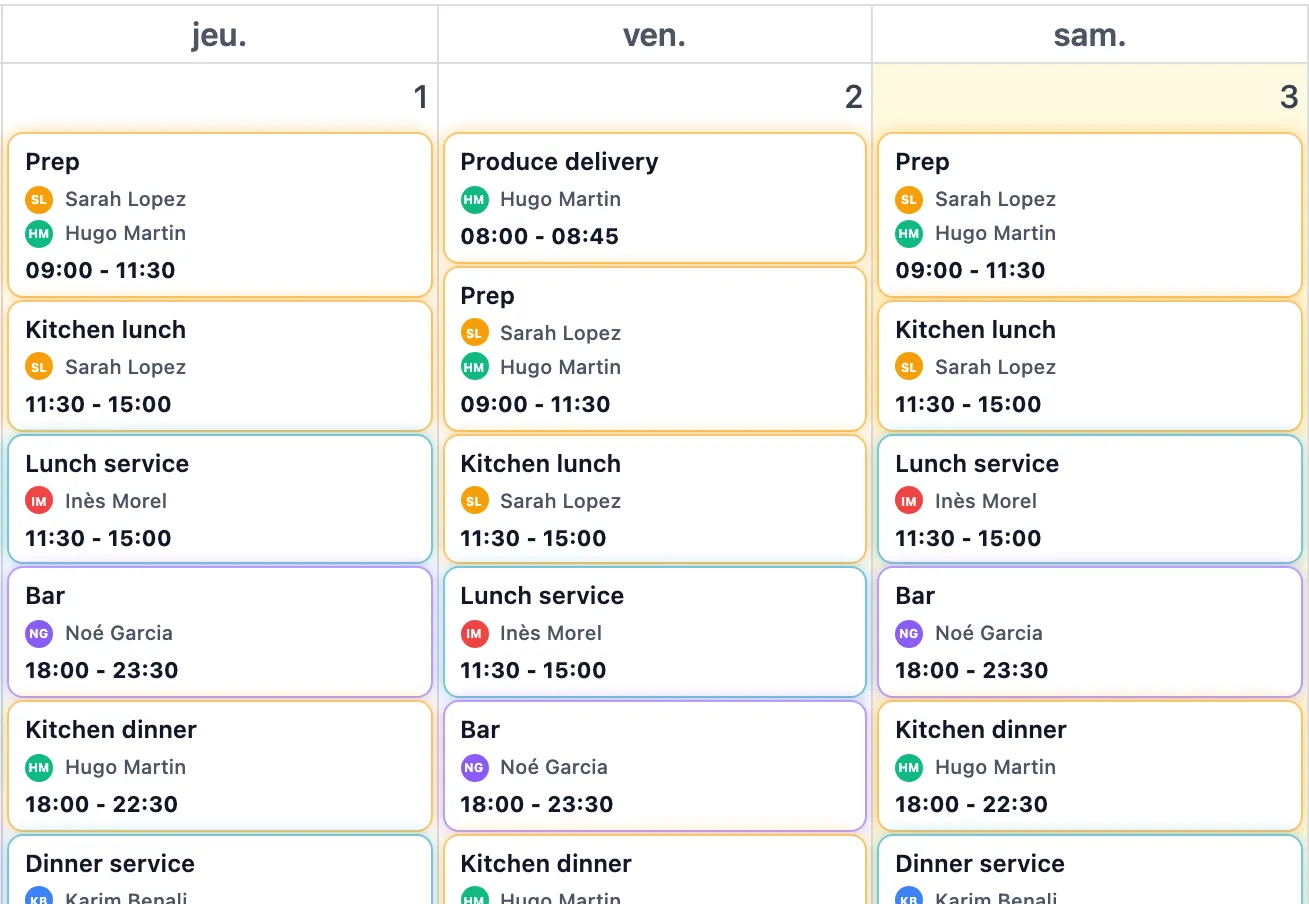Click "Hugo Martin" in Saturday's Kitchen dinner
This screenshot has width=1309, height=904.
[x=995, y=767]
